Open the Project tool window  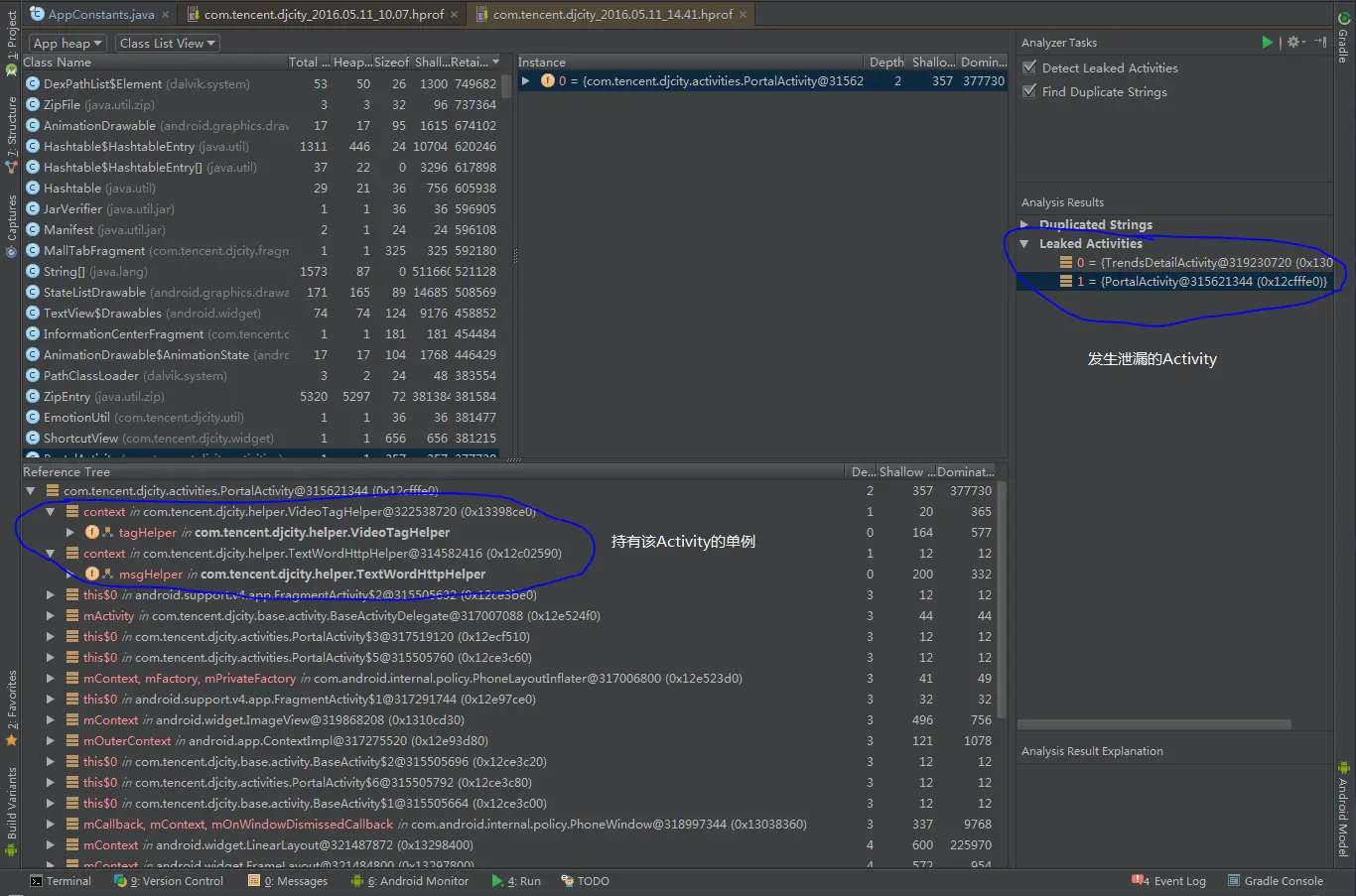click(x=11, y=42)
